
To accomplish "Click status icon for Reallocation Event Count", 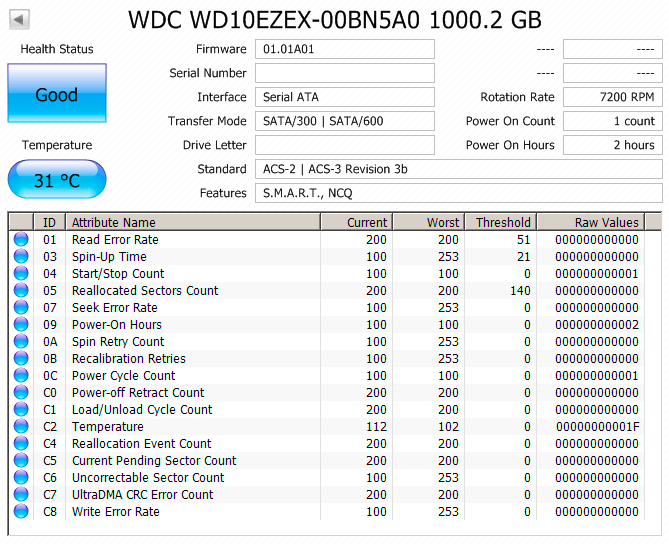I will [21, 443].
